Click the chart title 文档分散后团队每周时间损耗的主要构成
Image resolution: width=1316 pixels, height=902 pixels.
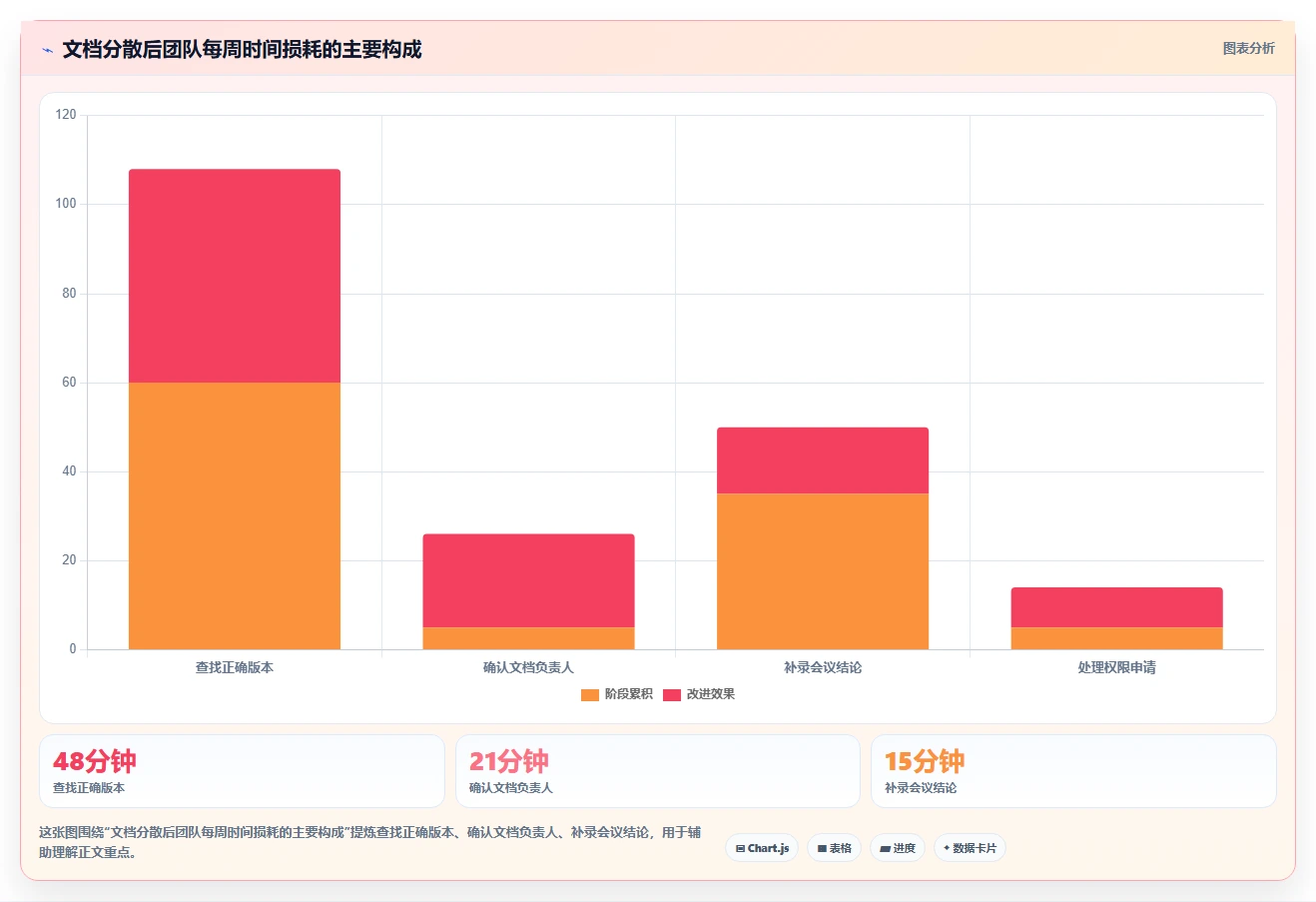(242, 49)
